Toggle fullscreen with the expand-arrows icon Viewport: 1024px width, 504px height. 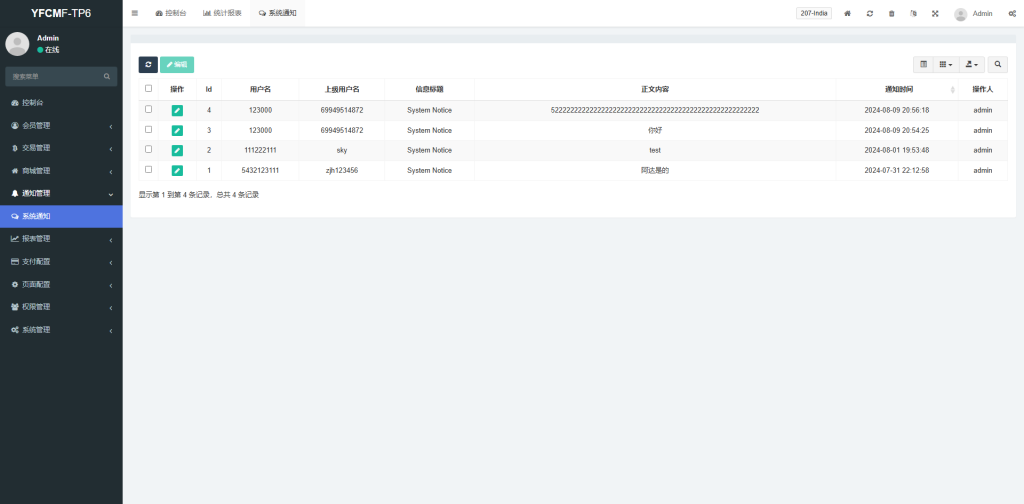[x=935, y=13]
